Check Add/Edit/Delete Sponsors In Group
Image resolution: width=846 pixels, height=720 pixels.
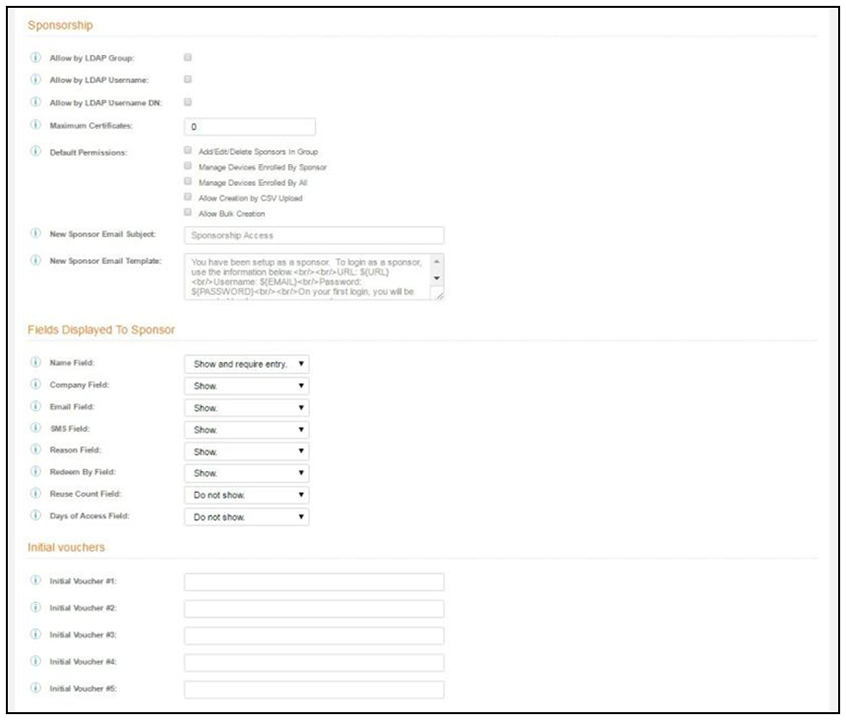[x=188, y=150]
